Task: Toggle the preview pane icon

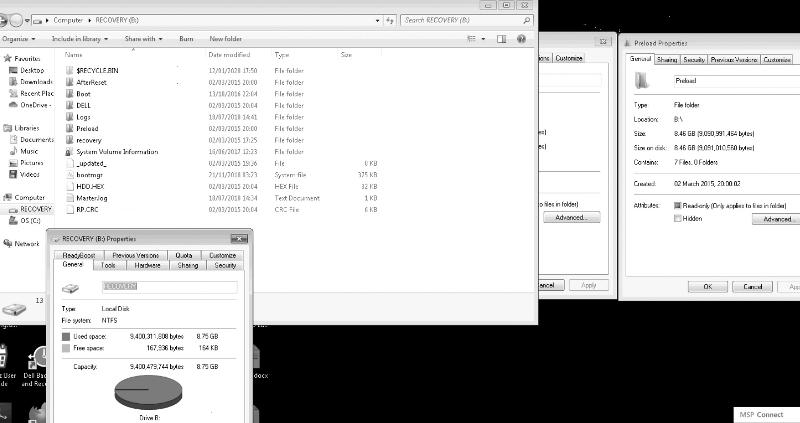Action: [x=502, y=39]
